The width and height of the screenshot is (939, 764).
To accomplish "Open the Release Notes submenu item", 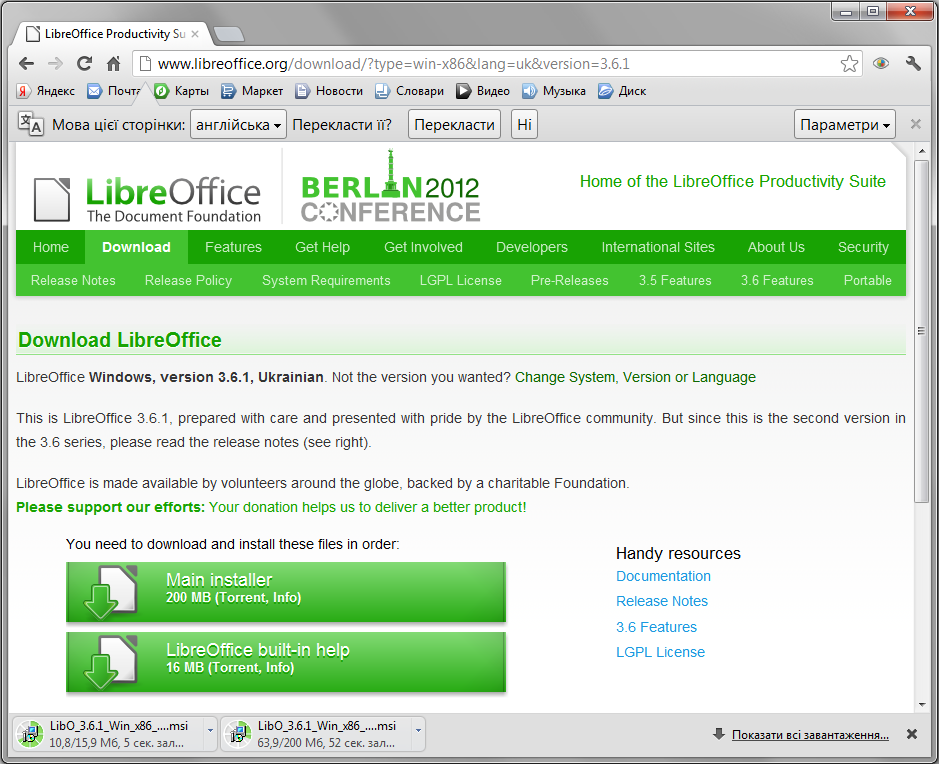I will 73,280.
